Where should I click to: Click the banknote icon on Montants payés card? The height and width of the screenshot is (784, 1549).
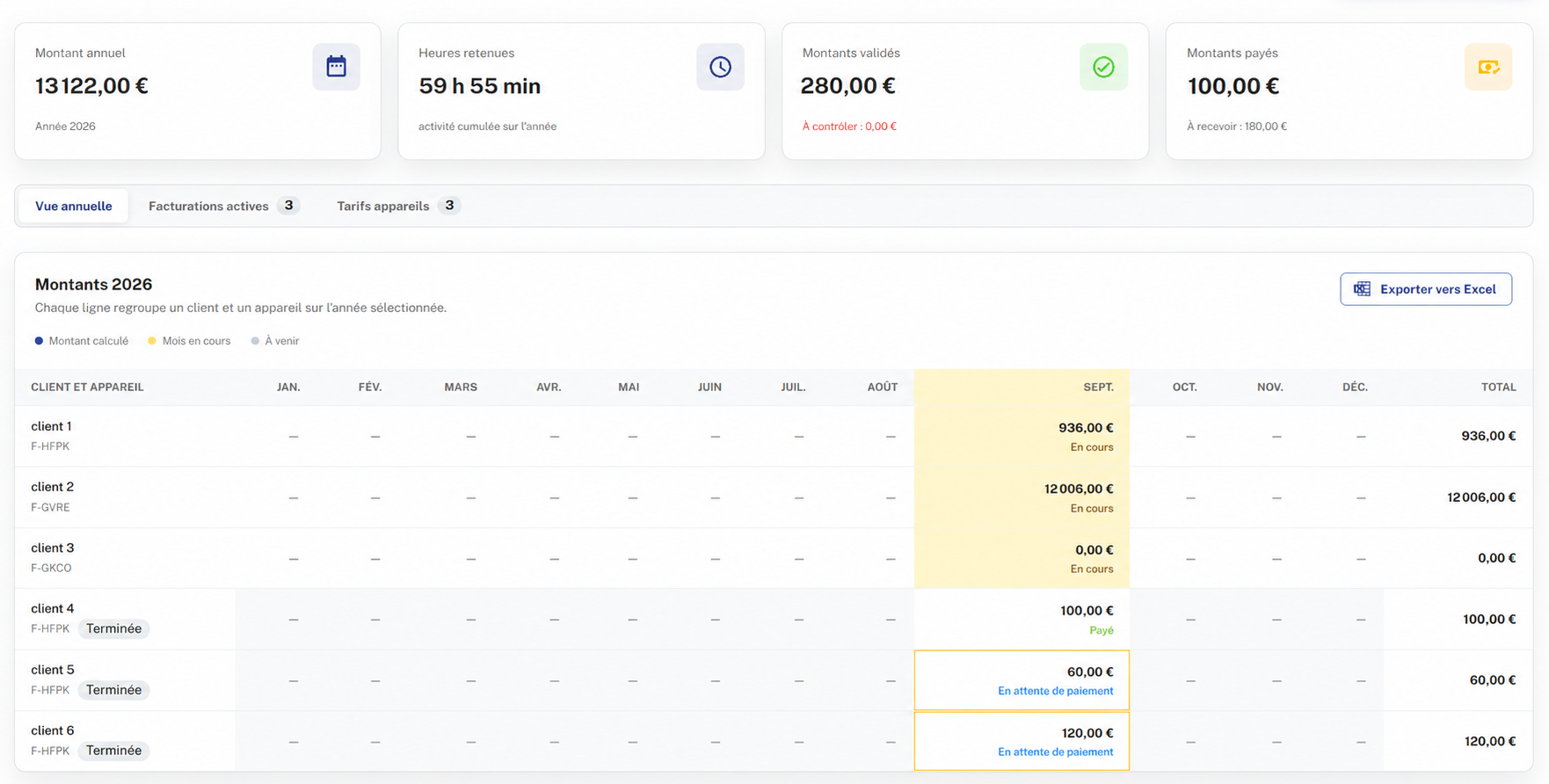1488,67
